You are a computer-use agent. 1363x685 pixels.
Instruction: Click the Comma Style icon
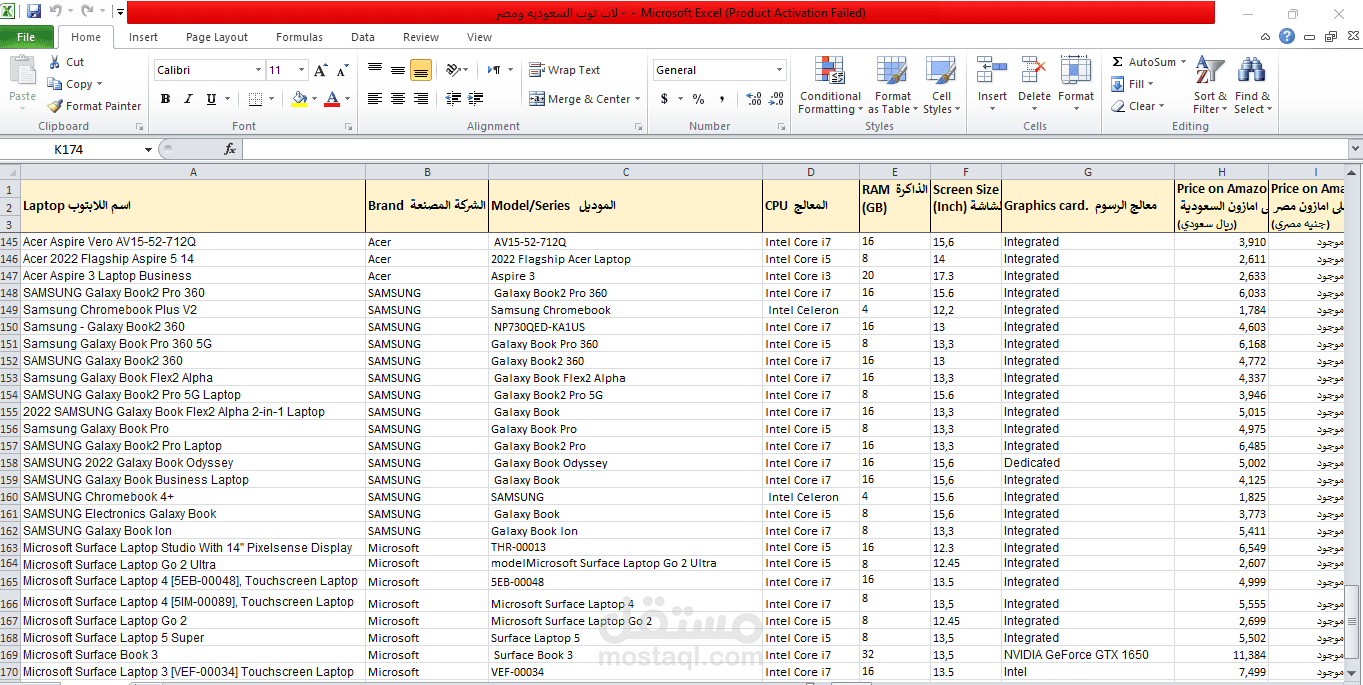(x=723, y=99)
